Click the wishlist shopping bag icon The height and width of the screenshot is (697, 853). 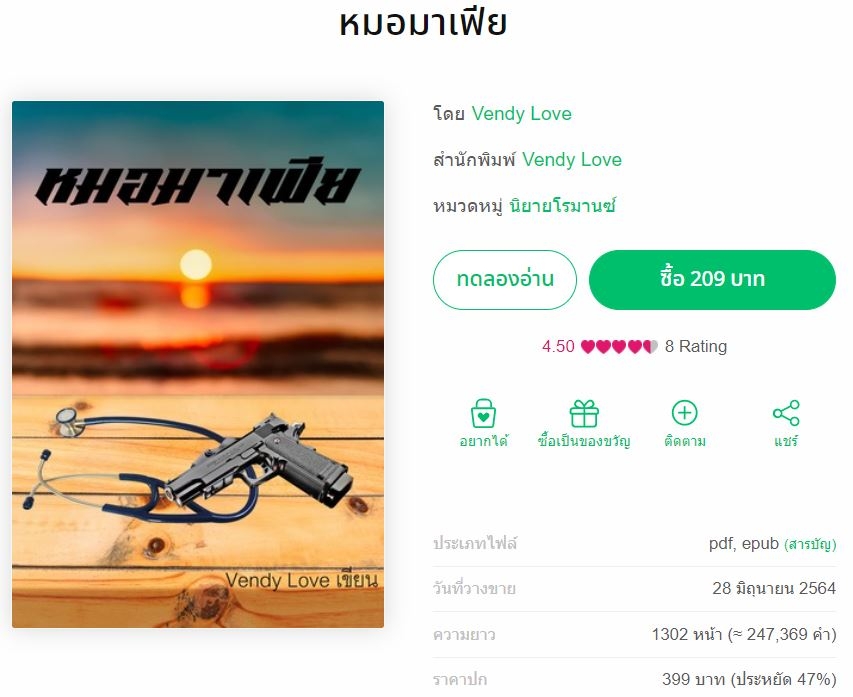[483, 414]
